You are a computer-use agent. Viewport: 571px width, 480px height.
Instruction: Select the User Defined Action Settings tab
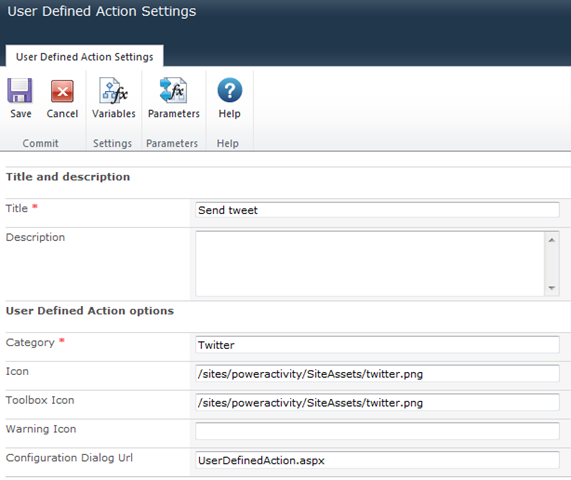point(84,56)
